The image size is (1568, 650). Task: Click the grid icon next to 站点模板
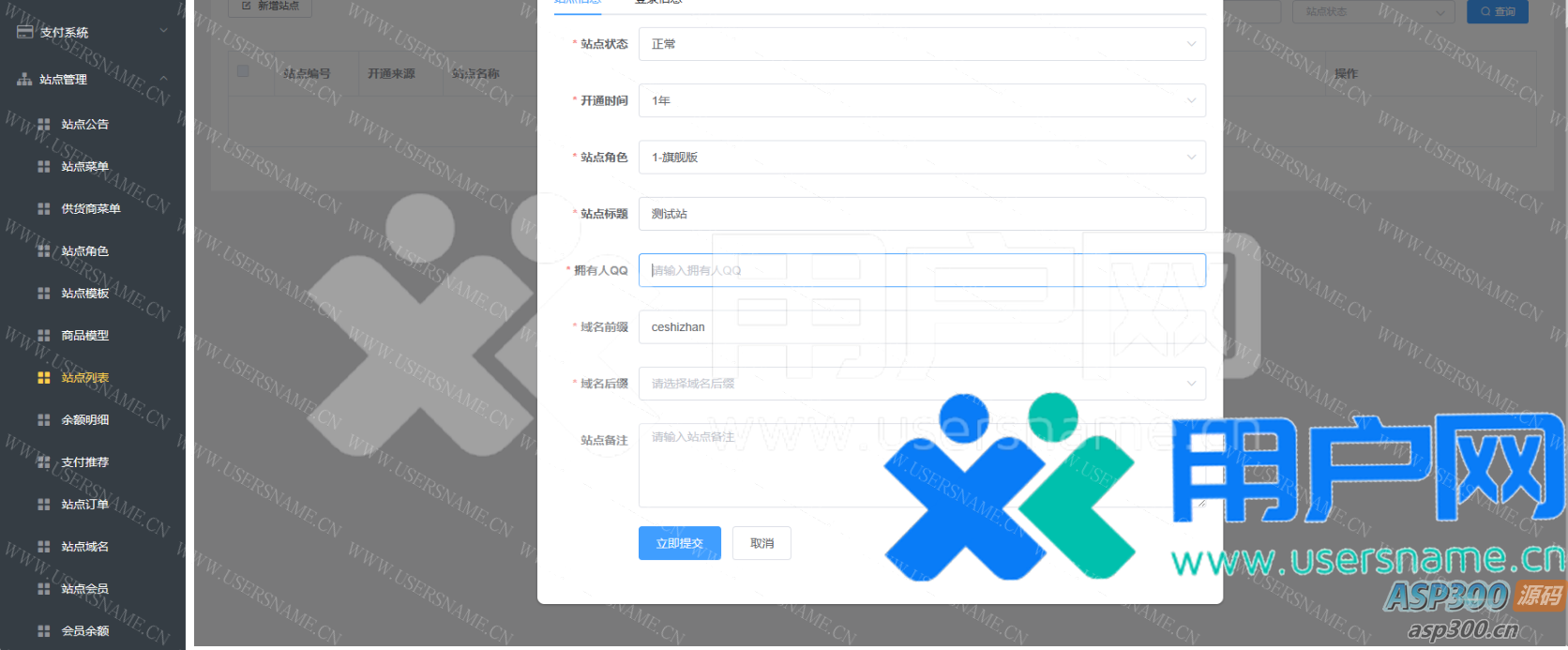[x=44, y=293]
